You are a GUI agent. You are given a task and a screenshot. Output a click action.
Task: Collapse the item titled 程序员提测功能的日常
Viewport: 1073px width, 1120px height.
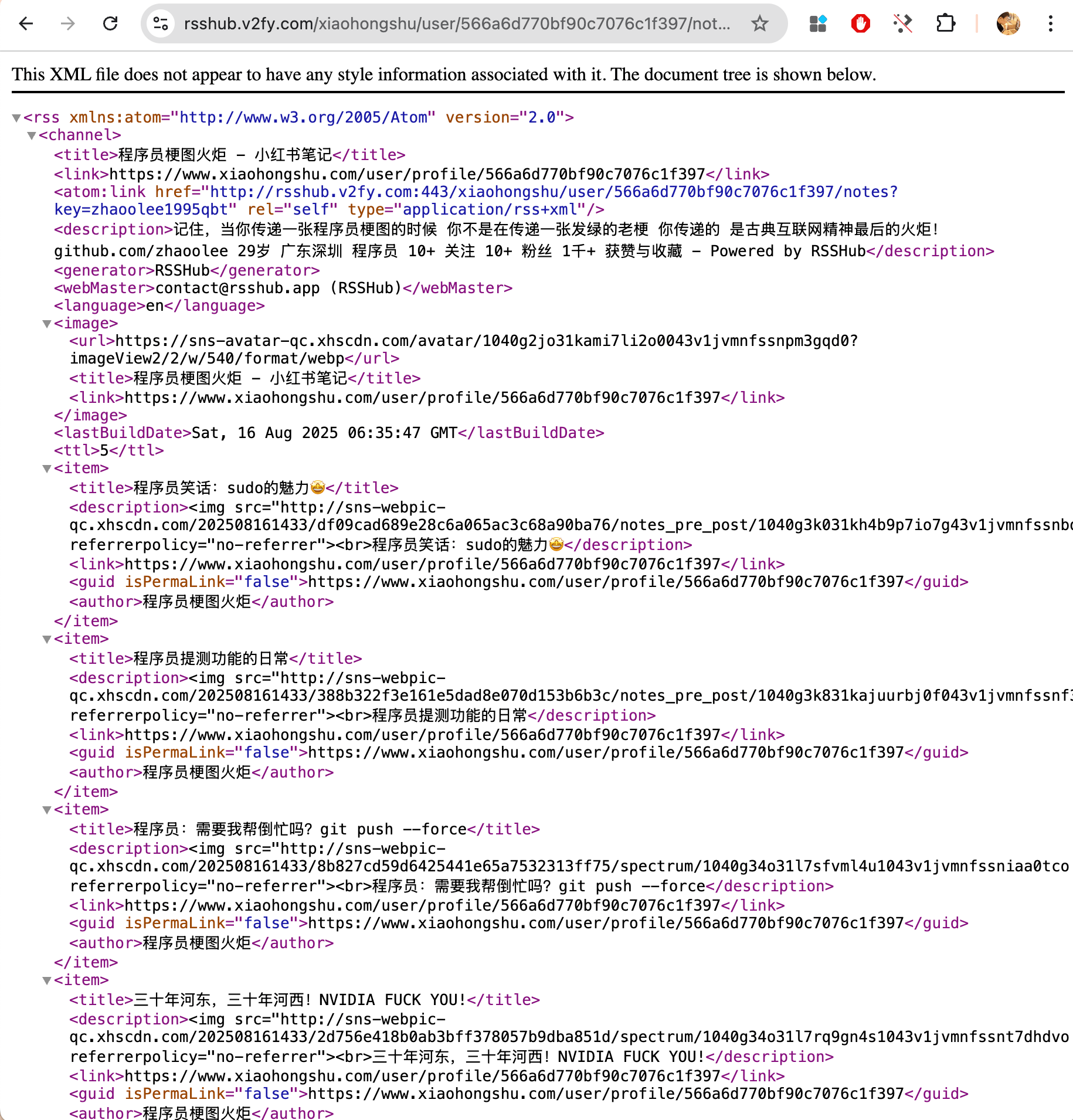(47, 639)
